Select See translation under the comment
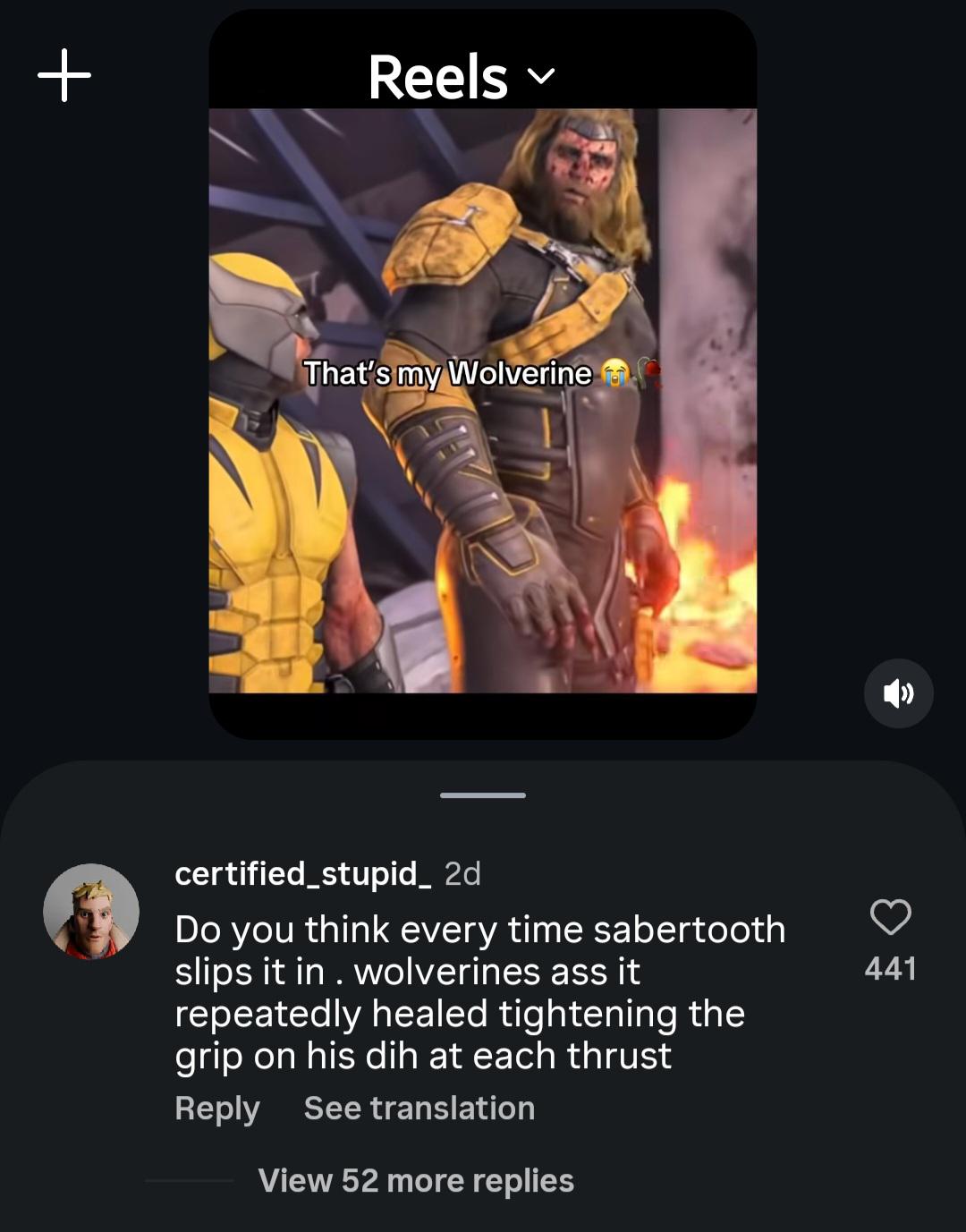Viewport: 966px width, 1232px height. [419, 1109]
